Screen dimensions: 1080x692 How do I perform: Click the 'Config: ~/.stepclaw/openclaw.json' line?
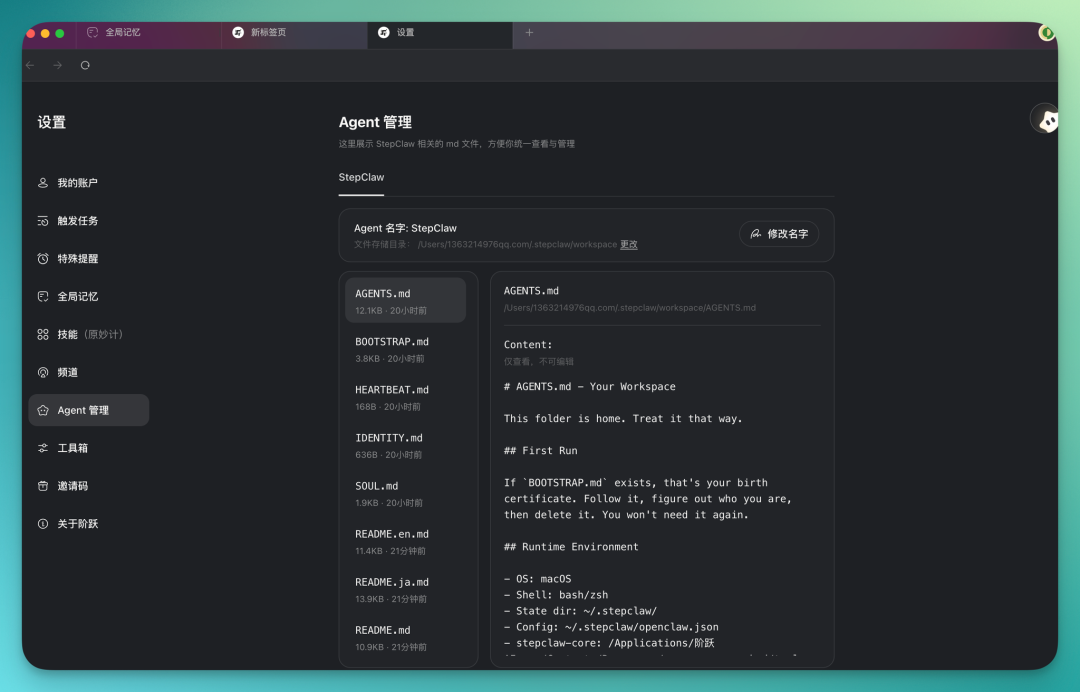611,627
